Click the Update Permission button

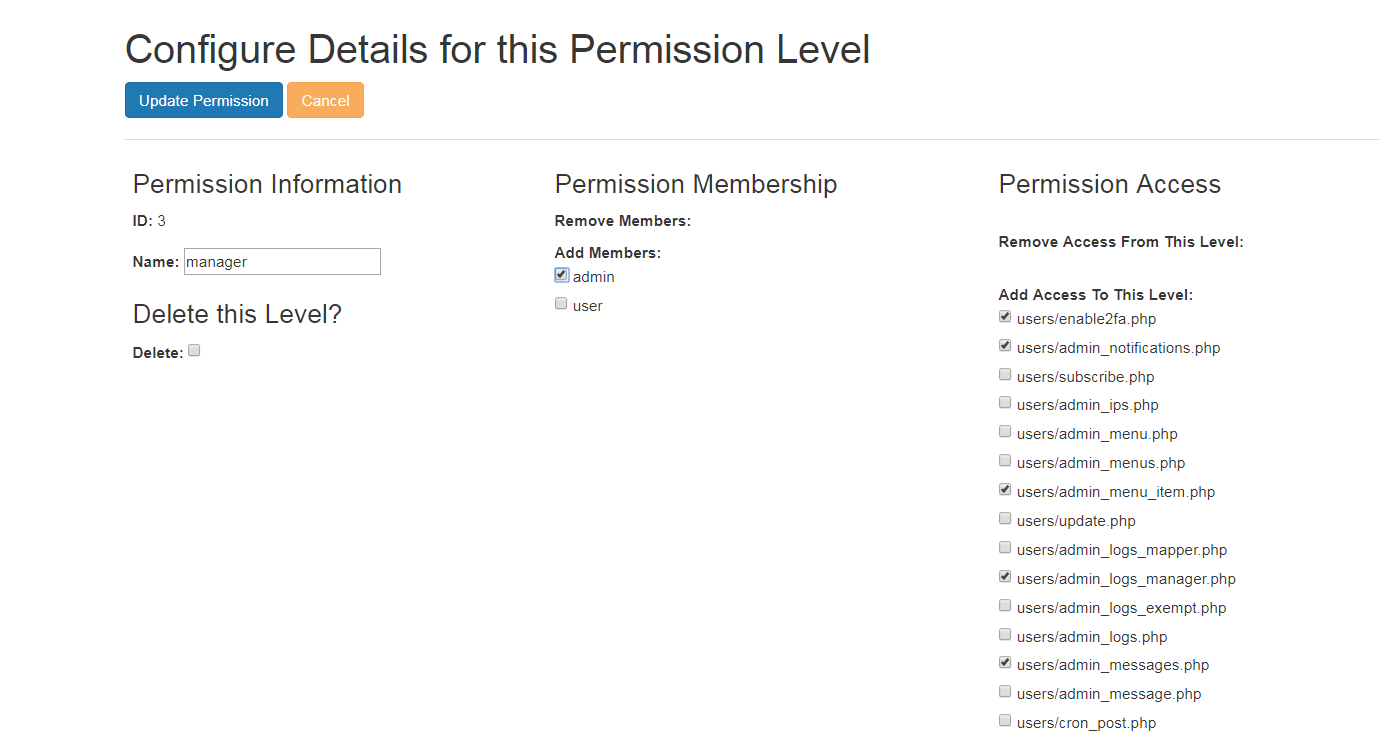coord(203,100)
